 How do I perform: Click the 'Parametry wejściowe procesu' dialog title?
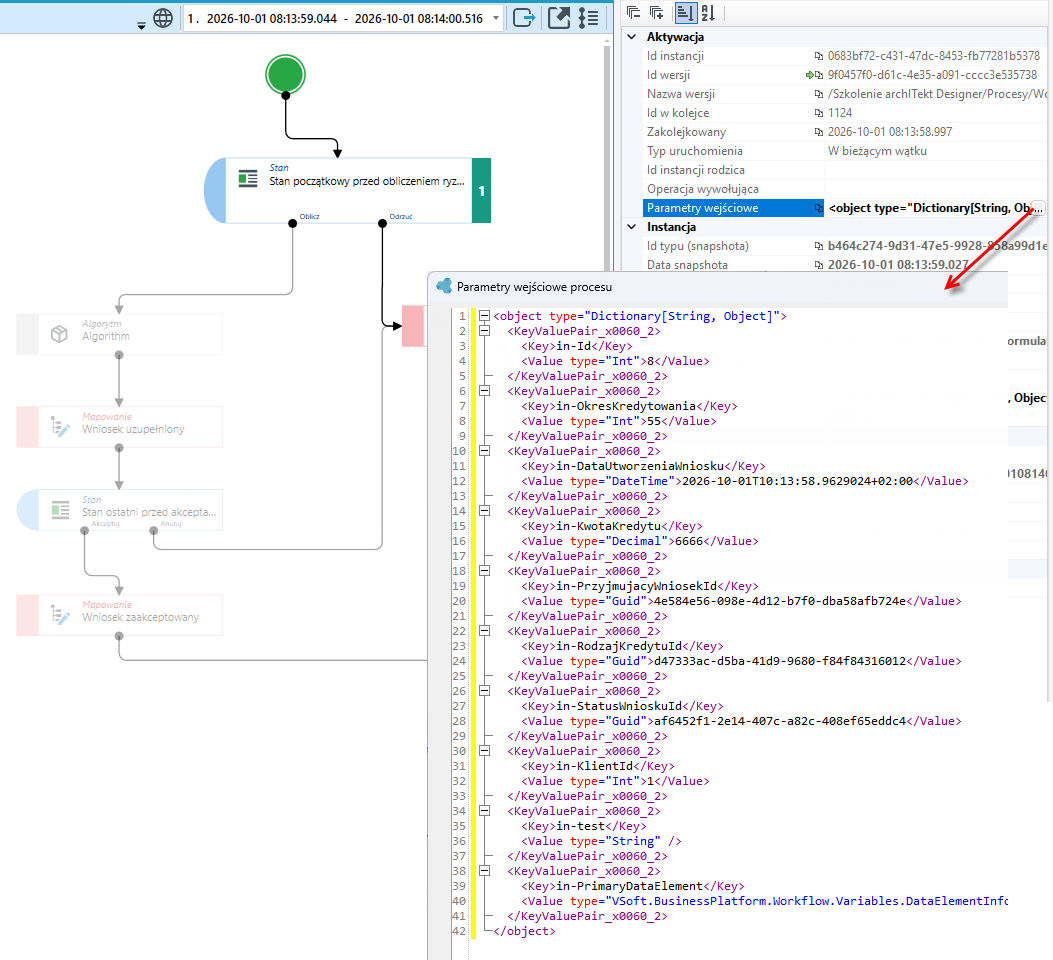(x=535, y=287)
